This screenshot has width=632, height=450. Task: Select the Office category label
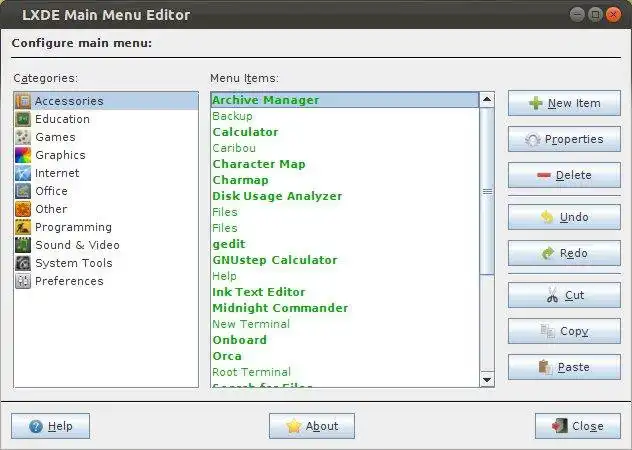tap(52, 191)
